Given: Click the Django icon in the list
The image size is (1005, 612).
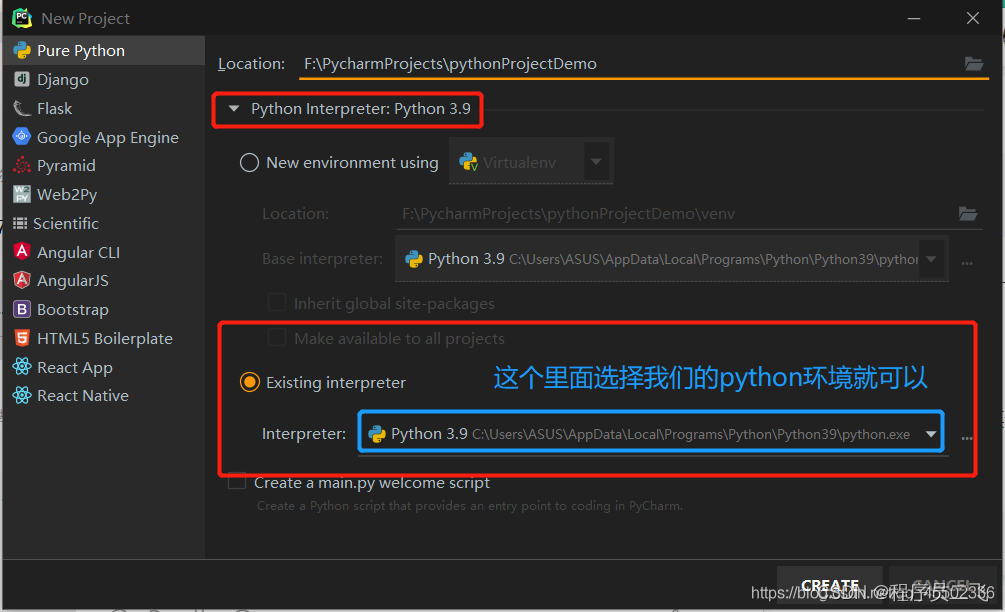Looking at the screenshot, I should coord(22,79).
